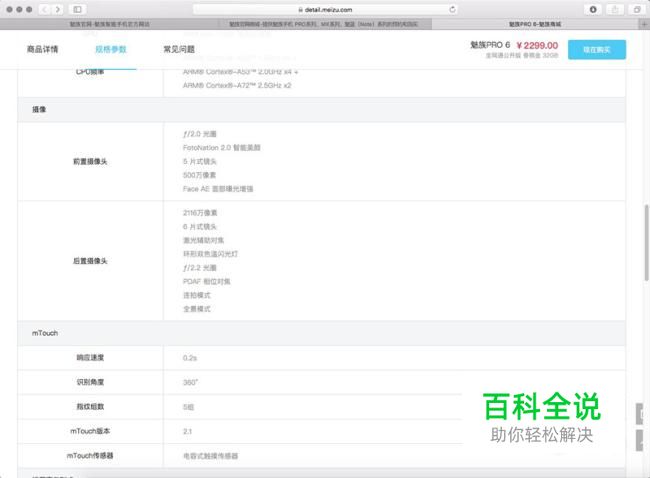Click the 摄像 section header
Viewport: 650px width, 478px height.
tap(39, 109)
